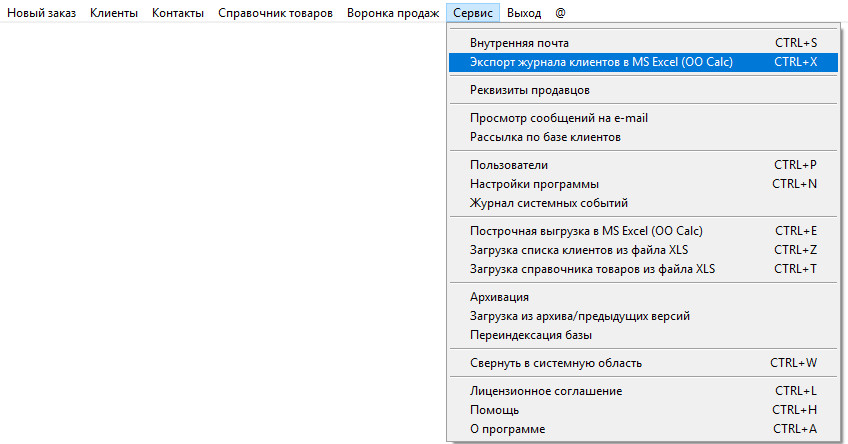Open the Новый заказ menu
The height and width of the screenshot is (444, 848).
[x=41, y=13]
